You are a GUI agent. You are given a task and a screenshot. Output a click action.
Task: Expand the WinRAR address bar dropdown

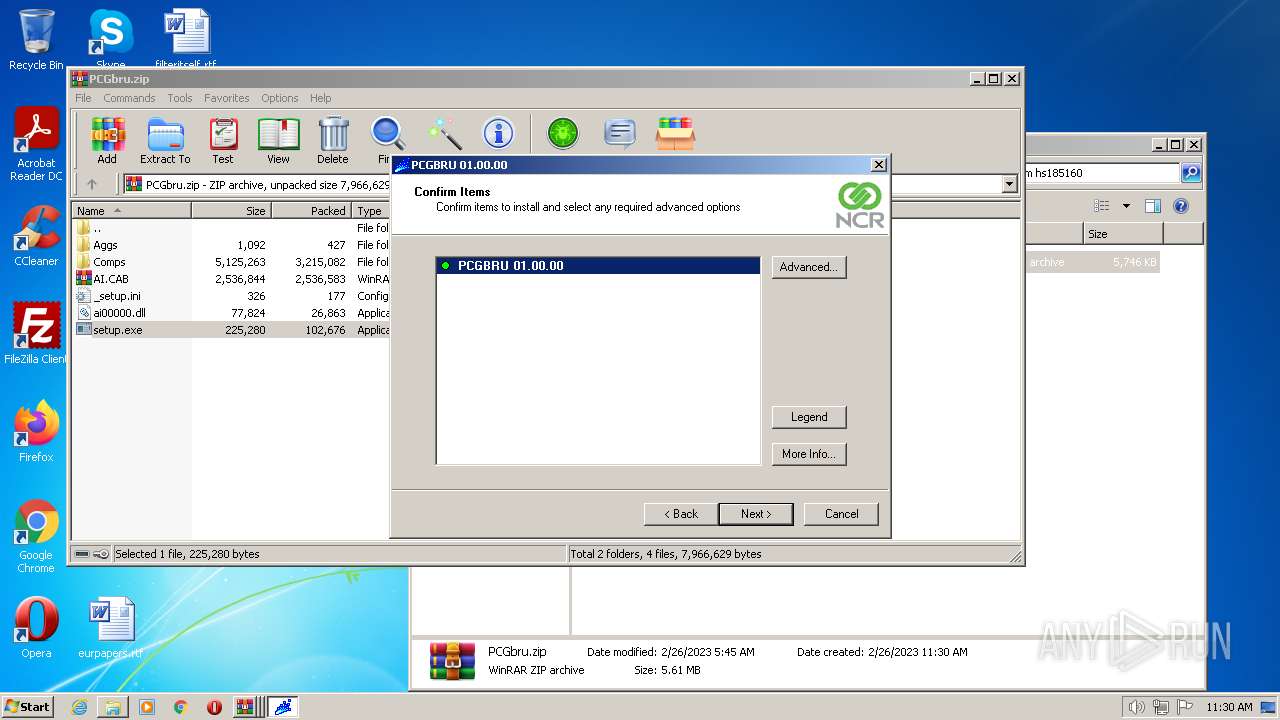(x=1009, y=184)
